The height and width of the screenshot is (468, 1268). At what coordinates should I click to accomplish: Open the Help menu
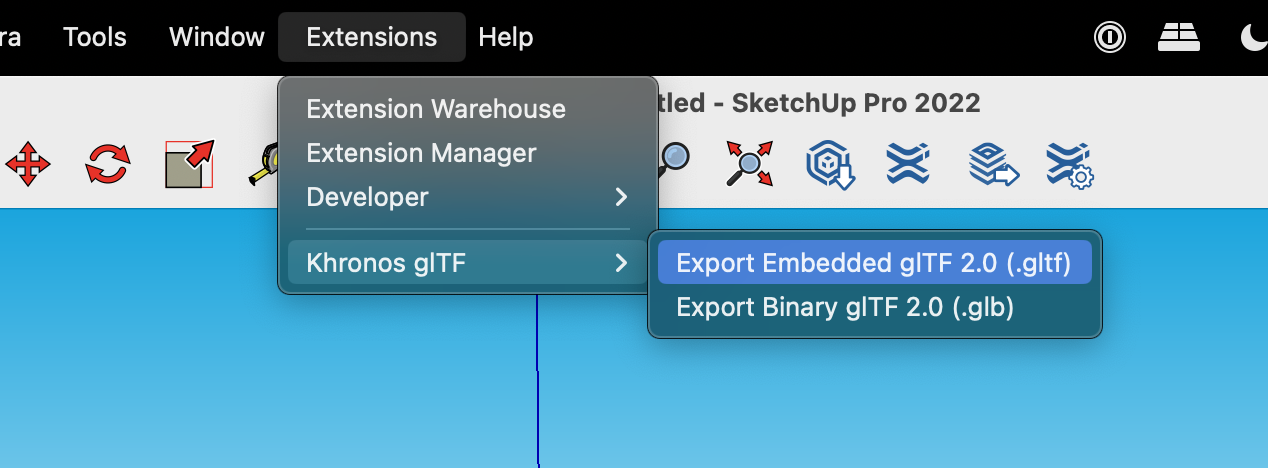pos(506,38)
